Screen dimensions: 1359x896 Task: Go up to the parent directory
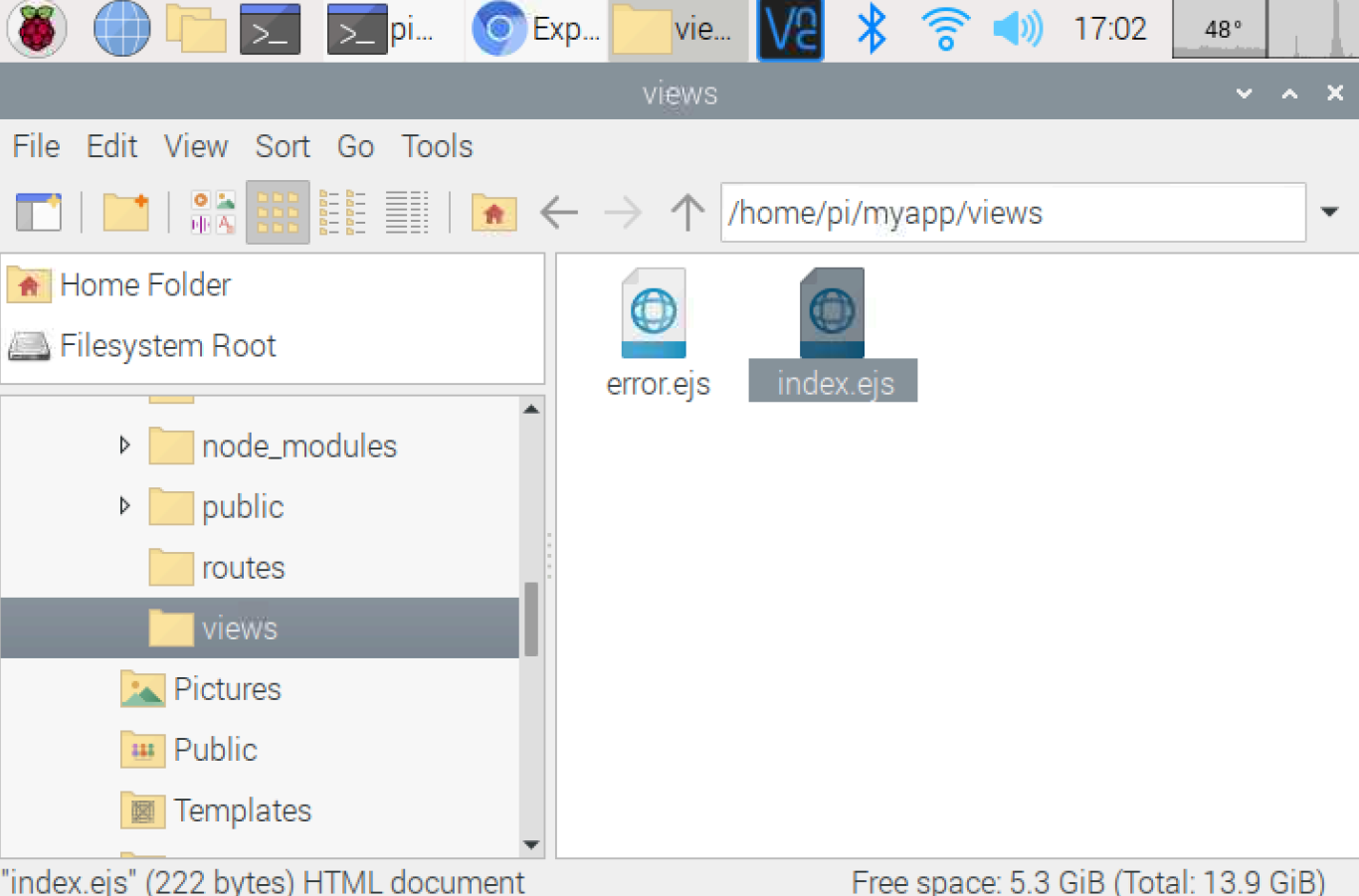(x=686, y=212)
